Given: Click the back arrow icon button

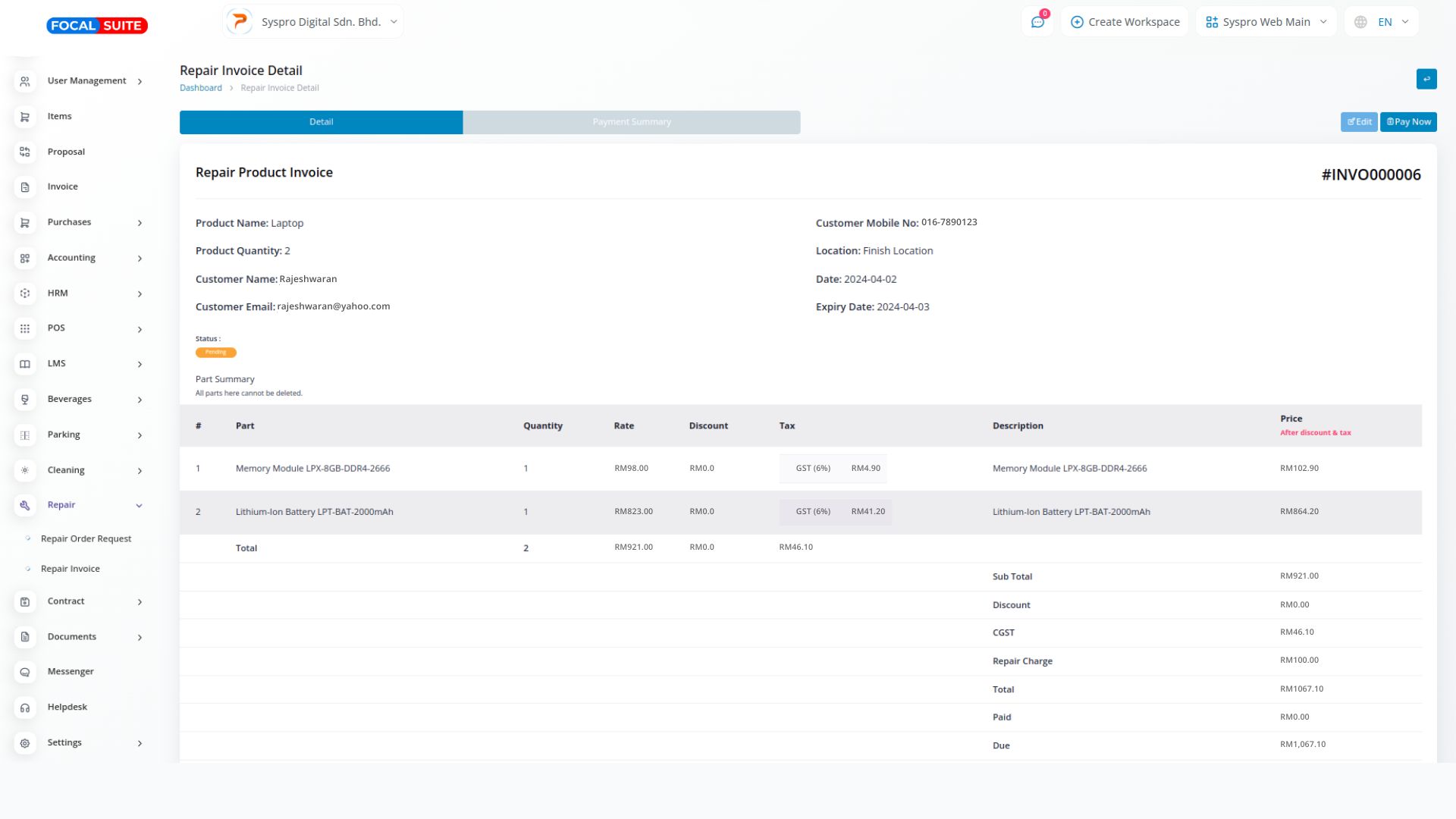Looking at the screenshot, I should (1426, 79).
